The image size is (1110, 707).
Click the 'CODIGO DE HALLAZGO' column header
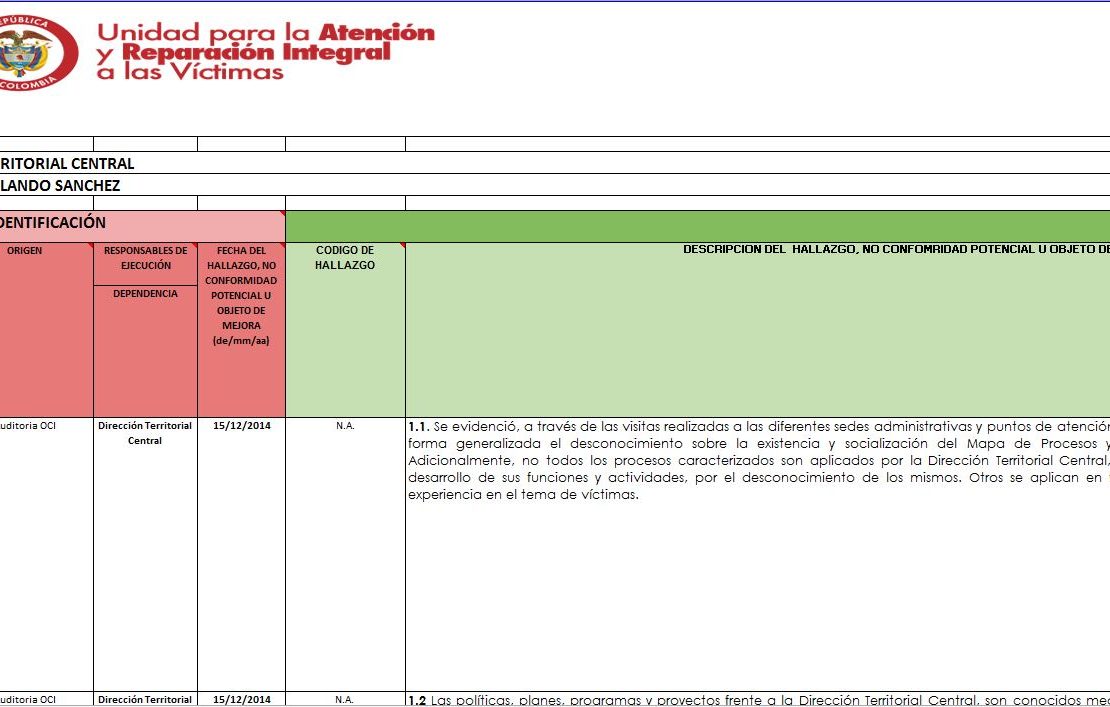(345, 330)
